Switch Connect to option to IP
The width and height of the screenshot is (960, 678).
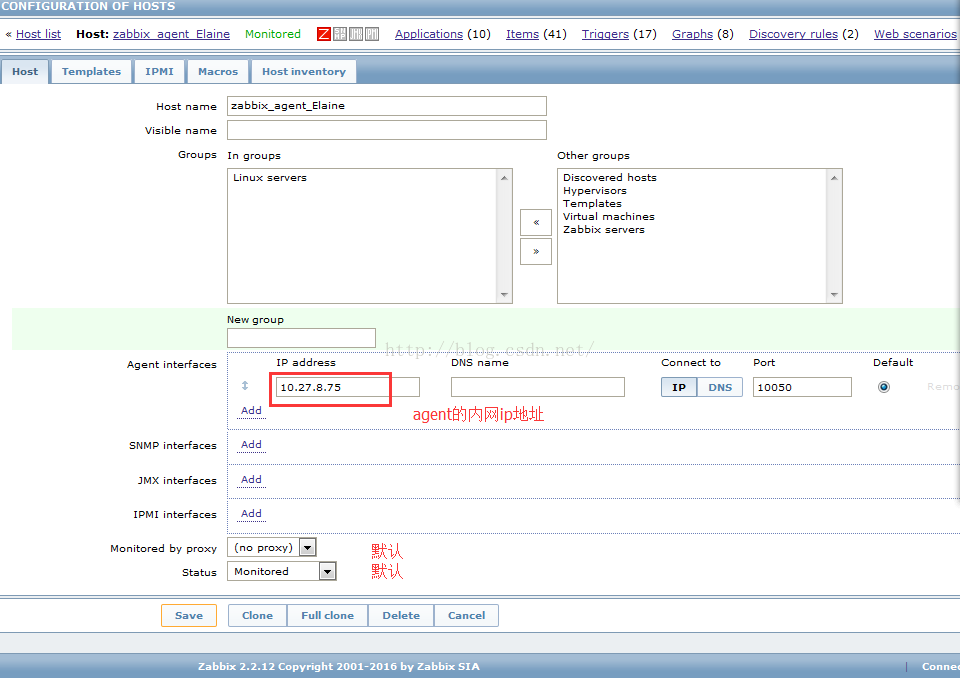678,387
